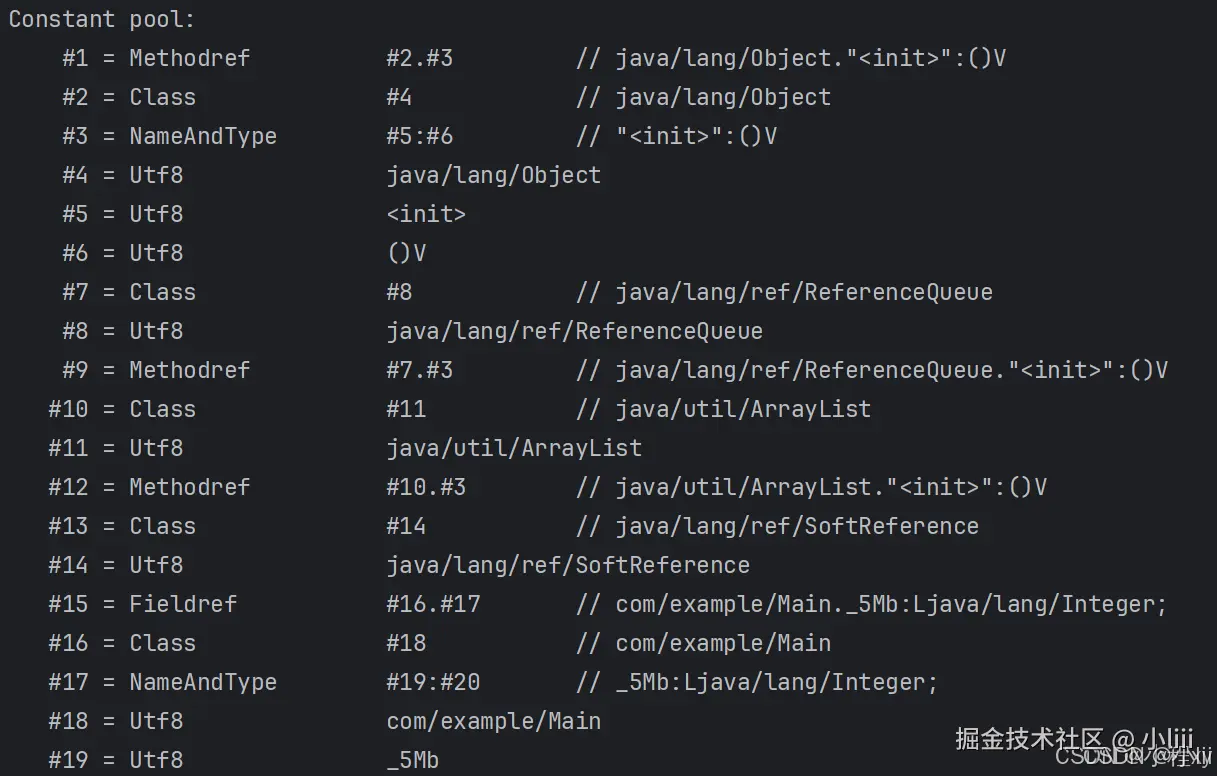Click the "#5:#6" NameAndType reference

click(x=419, y=136)
